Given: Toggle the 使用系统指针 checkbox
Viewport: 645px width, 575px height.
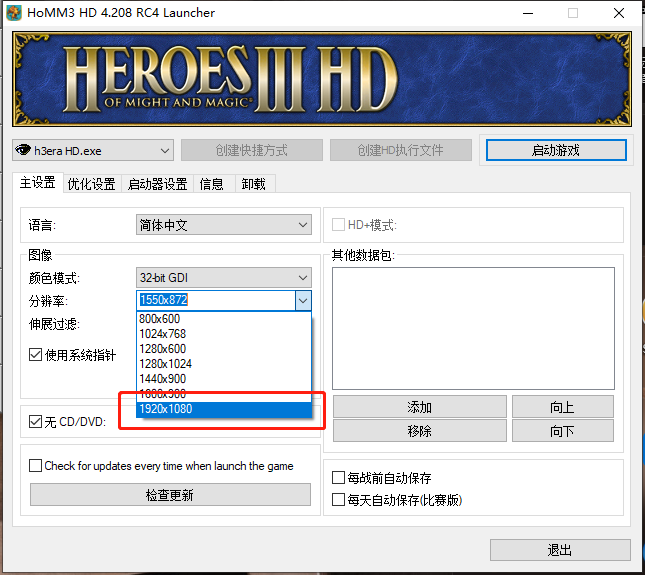Looking at the screenshot, I should coord(36,355).
